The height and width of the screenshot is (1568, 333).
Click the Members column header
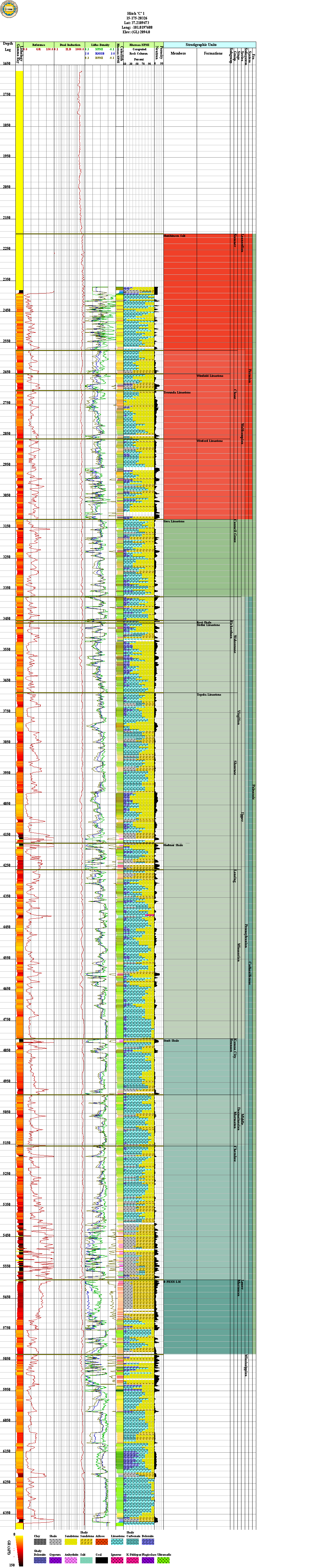(x=179, y=54)
